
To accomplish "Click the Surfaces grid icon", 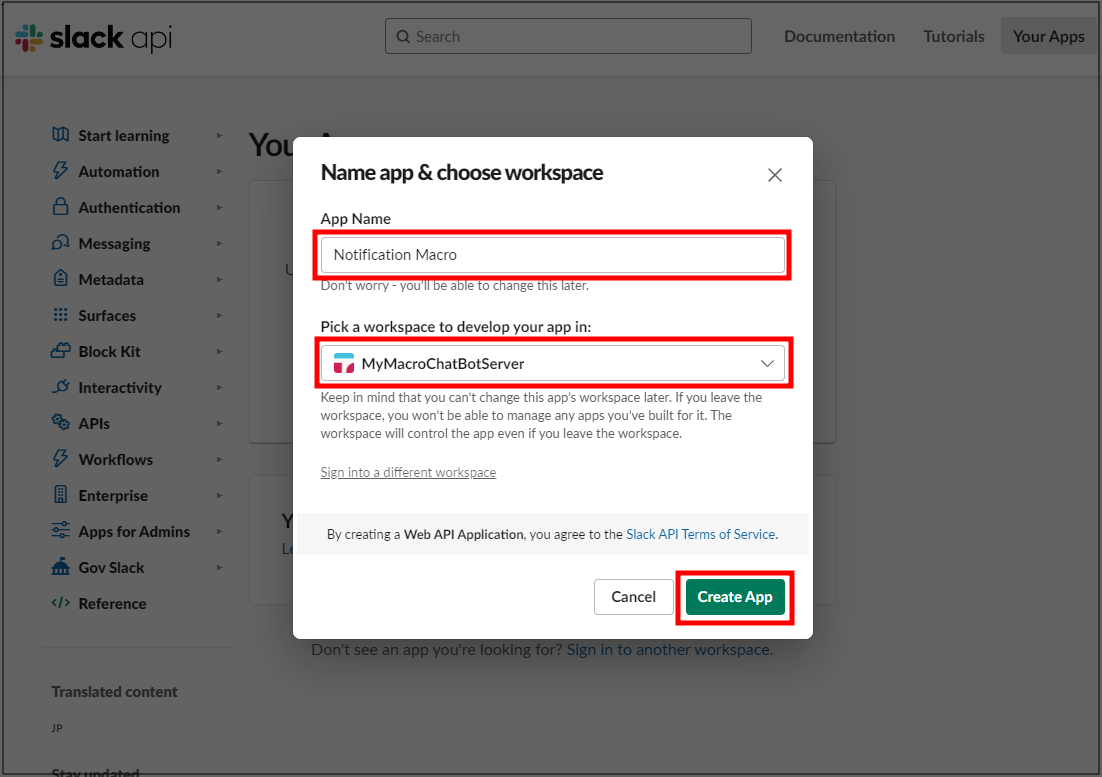I will pos(60,315).
